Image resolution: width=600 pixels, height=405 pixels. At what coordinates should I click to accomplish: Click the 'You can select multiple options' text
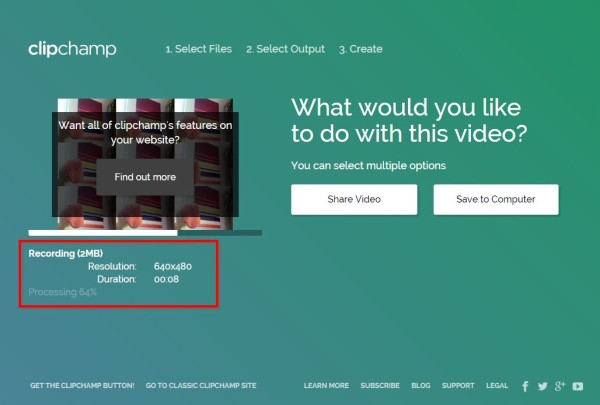[368, 165]
